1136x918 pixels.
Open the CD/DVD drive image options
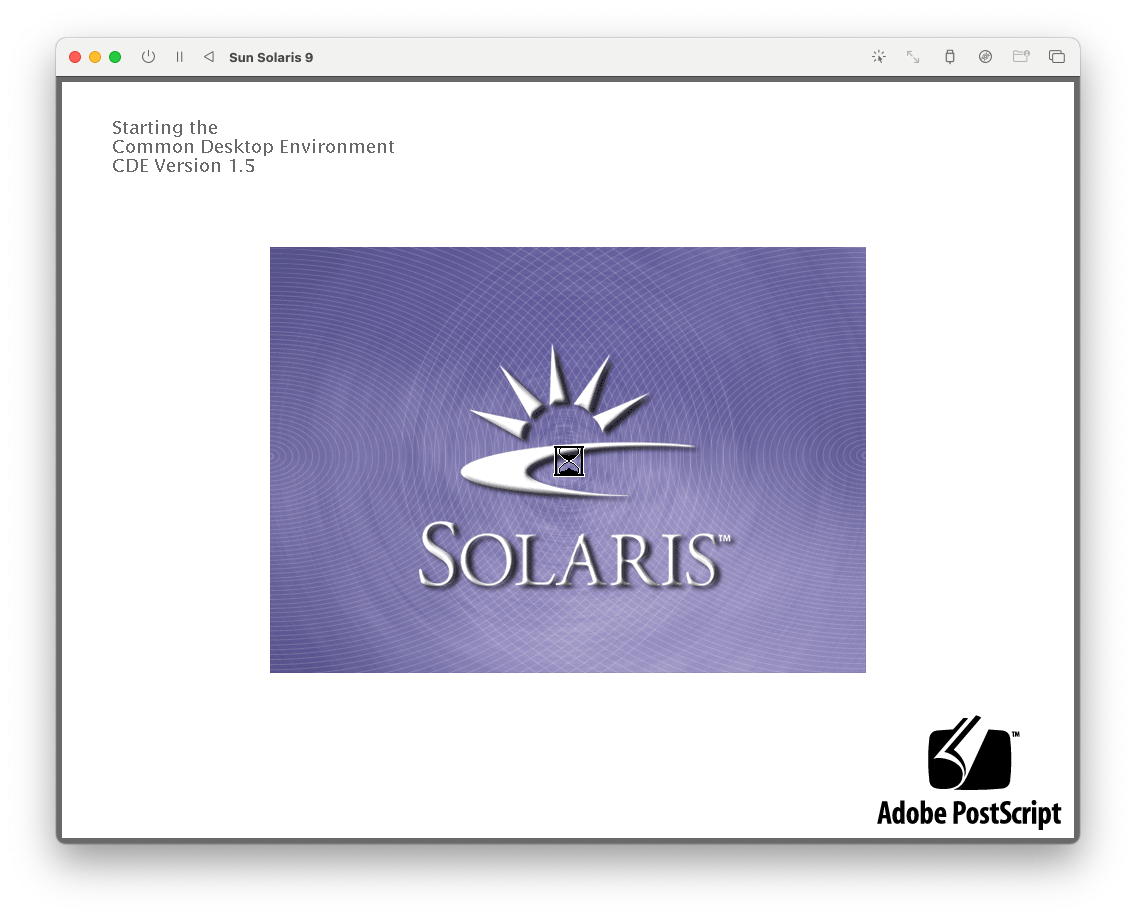click(x=985, y=57)
